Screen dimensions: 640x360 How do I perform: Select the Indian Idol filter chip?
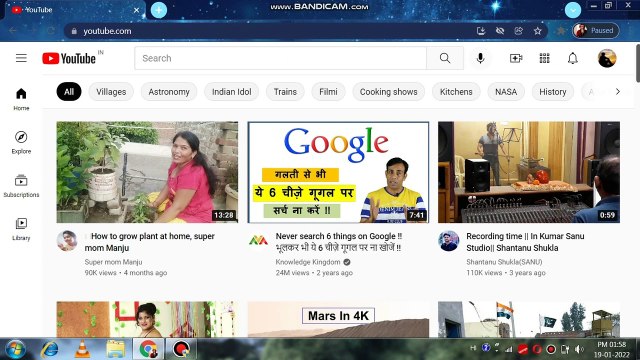[231, 92]
